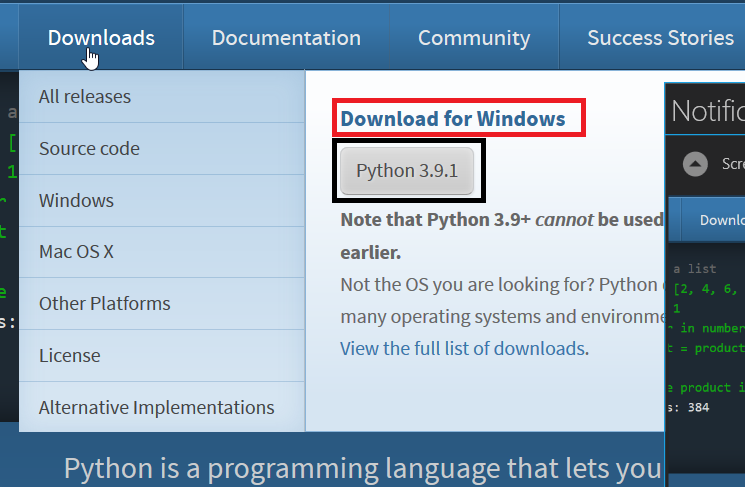Follow View the full list of downloads link
Image resolution: width=745 pixels, height=487 pixels.
click(x=464, y=349)
